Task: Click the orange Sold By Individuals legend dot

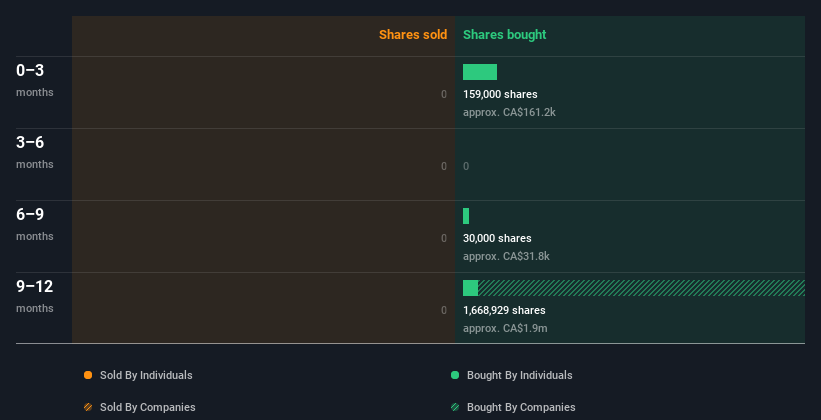Action: point(88,375)
